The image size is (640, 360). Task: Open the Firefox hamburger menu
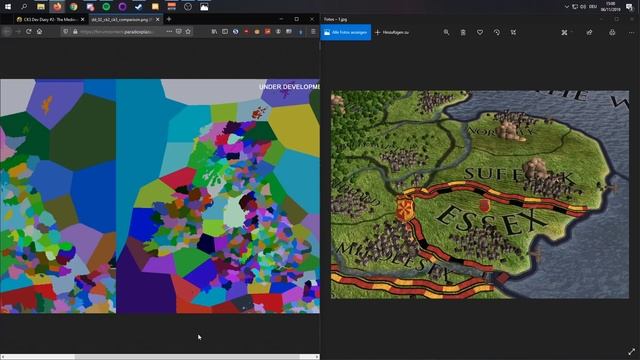[x=313, y=31]
